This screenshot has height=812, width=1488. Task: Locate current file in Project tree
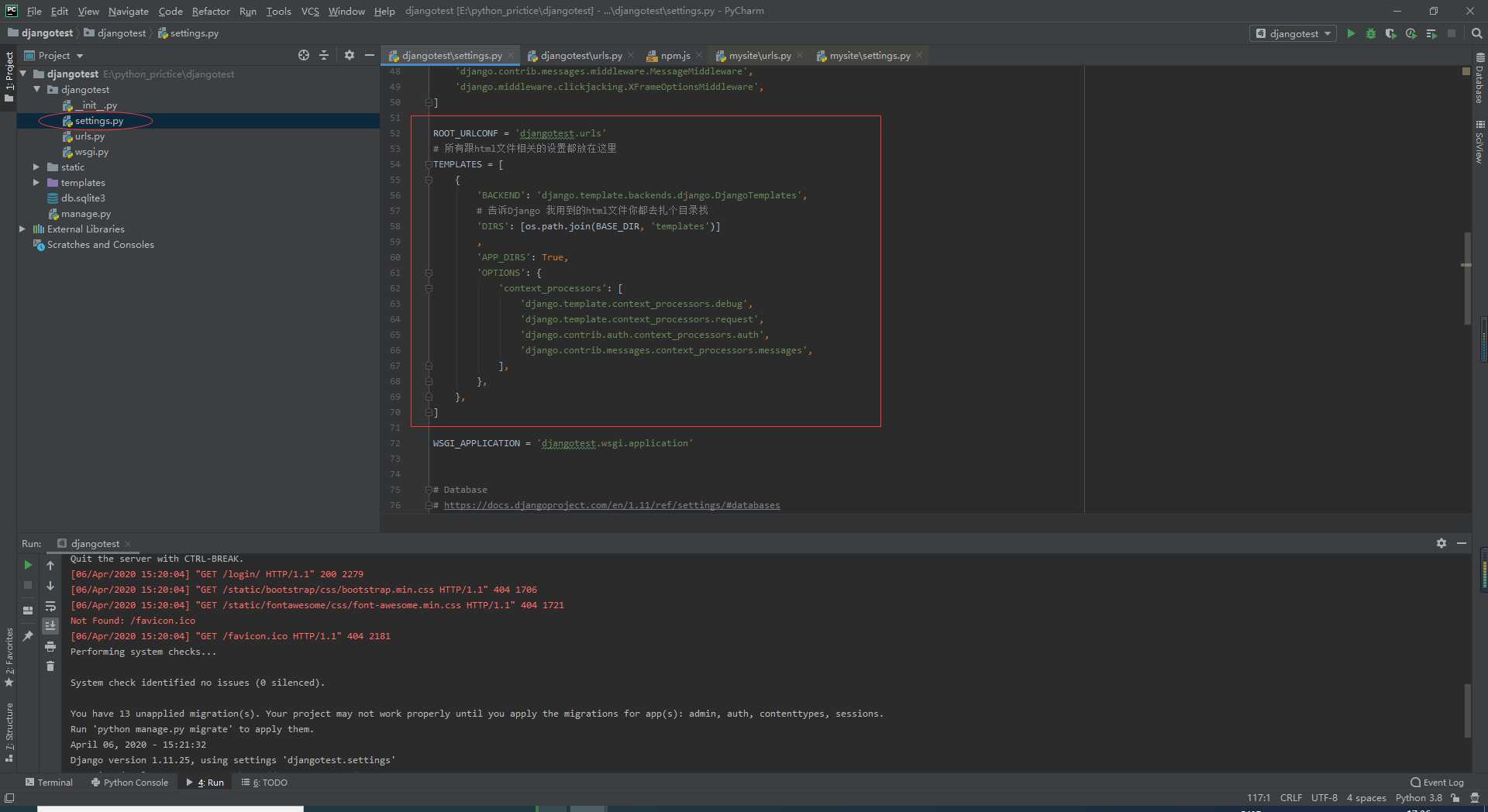point(304,55)
